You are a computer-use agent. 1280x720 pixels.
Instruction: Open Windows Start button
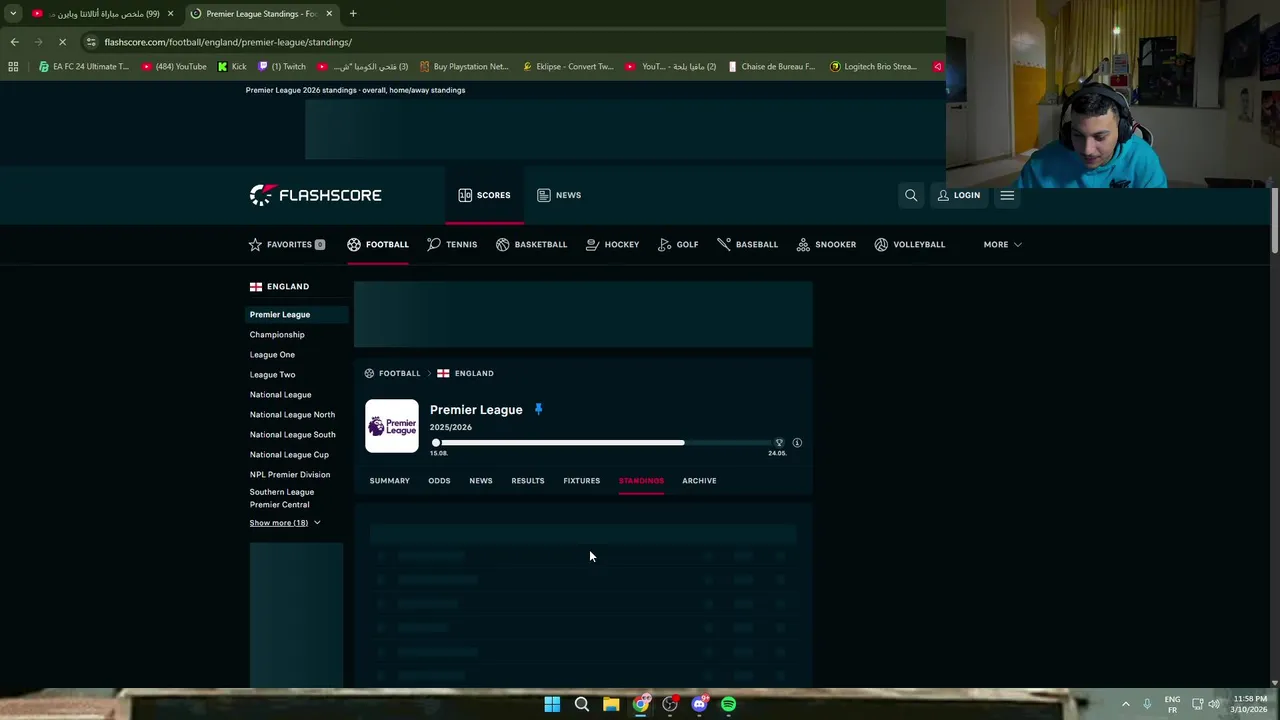point(552,704)
